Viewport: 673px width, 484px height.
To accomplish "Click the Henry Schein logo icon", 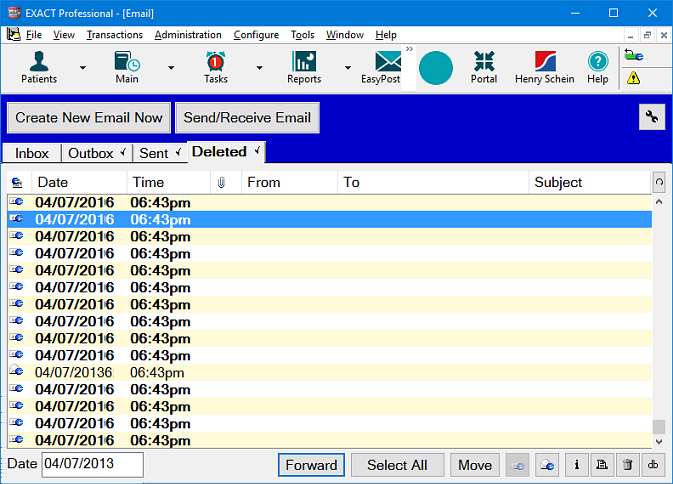I will (x=545, y=67).
